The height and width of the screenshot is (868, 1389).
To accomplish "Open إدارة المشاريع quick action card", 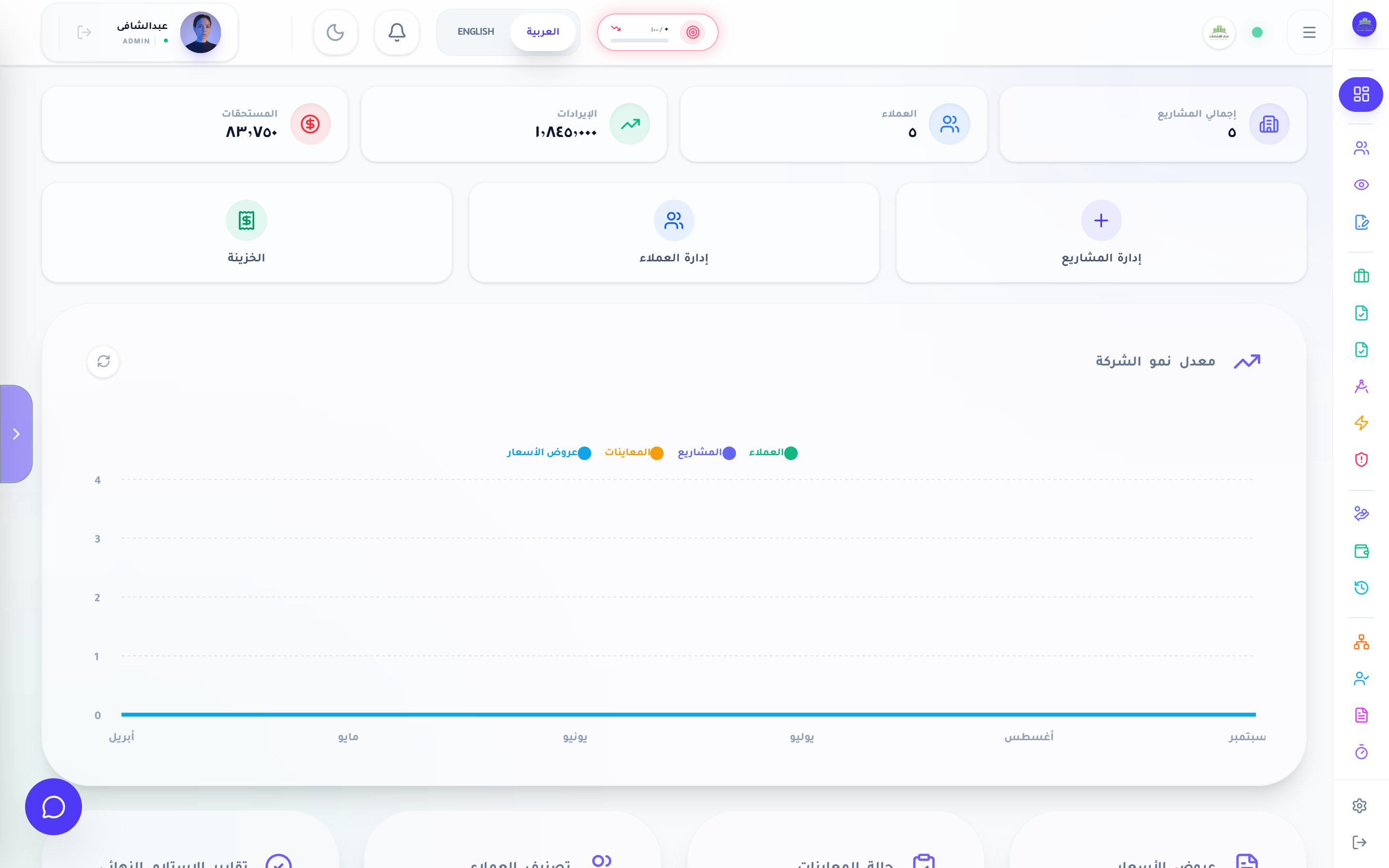I will [x=1101, y=232].
